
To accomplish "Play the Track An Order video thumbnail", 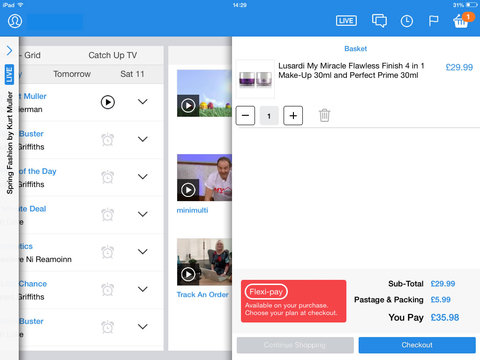I will [204, 262].
